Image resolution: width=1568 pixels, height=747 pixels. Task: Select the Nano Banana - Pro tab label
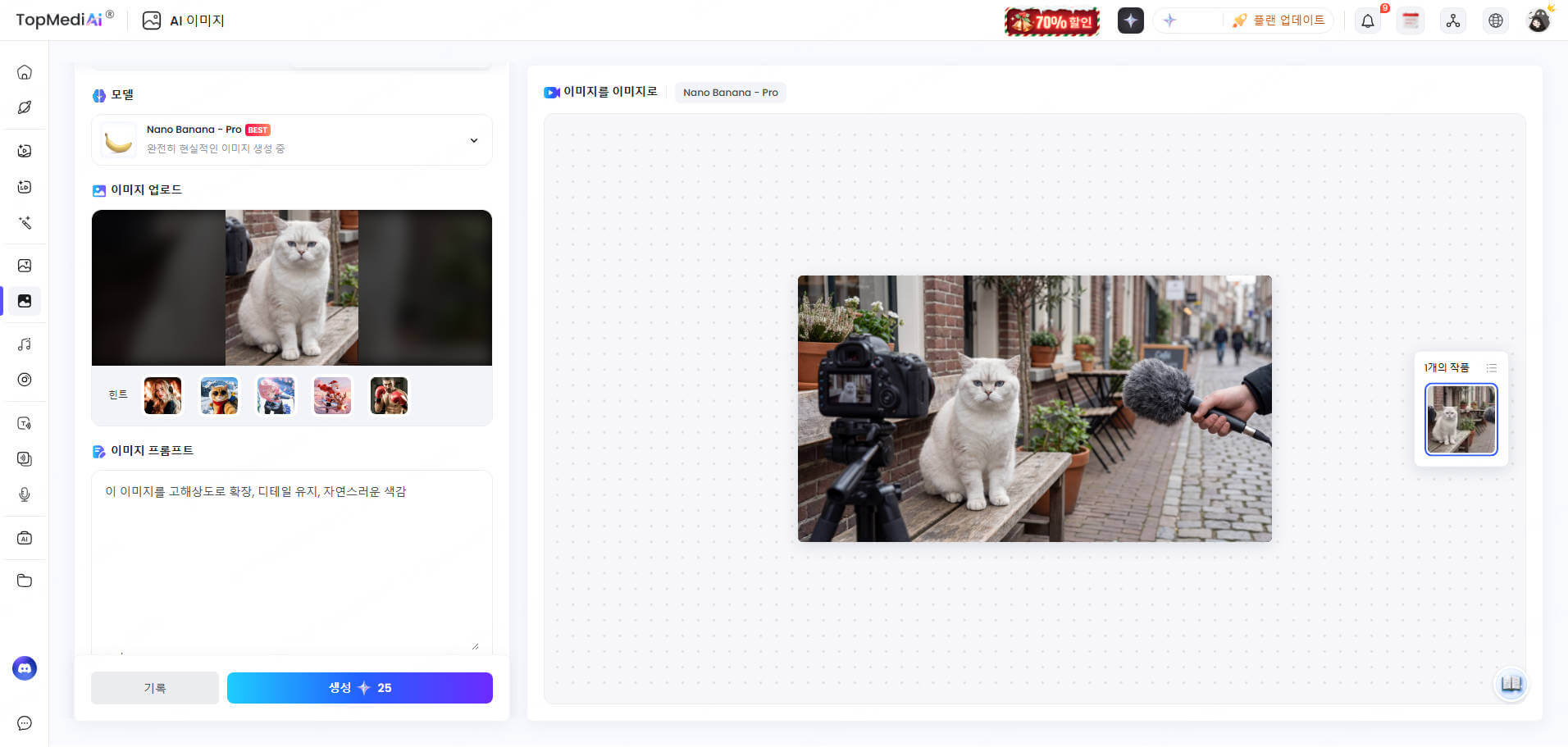[730, 93]
